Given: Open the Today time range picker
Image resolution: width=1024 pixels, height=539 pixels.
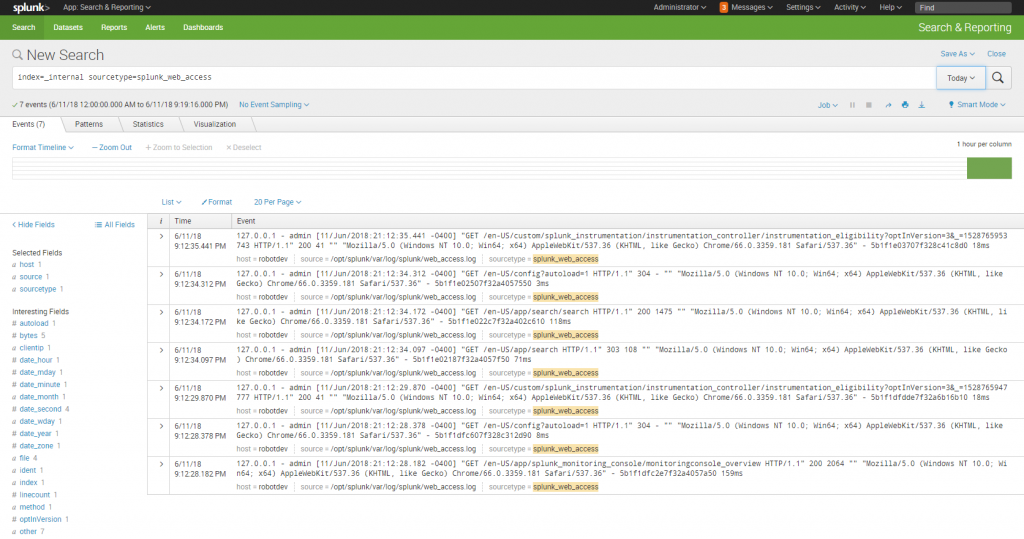Looking at the screenshot, I should pyautogui.click(x=961, y=78).
